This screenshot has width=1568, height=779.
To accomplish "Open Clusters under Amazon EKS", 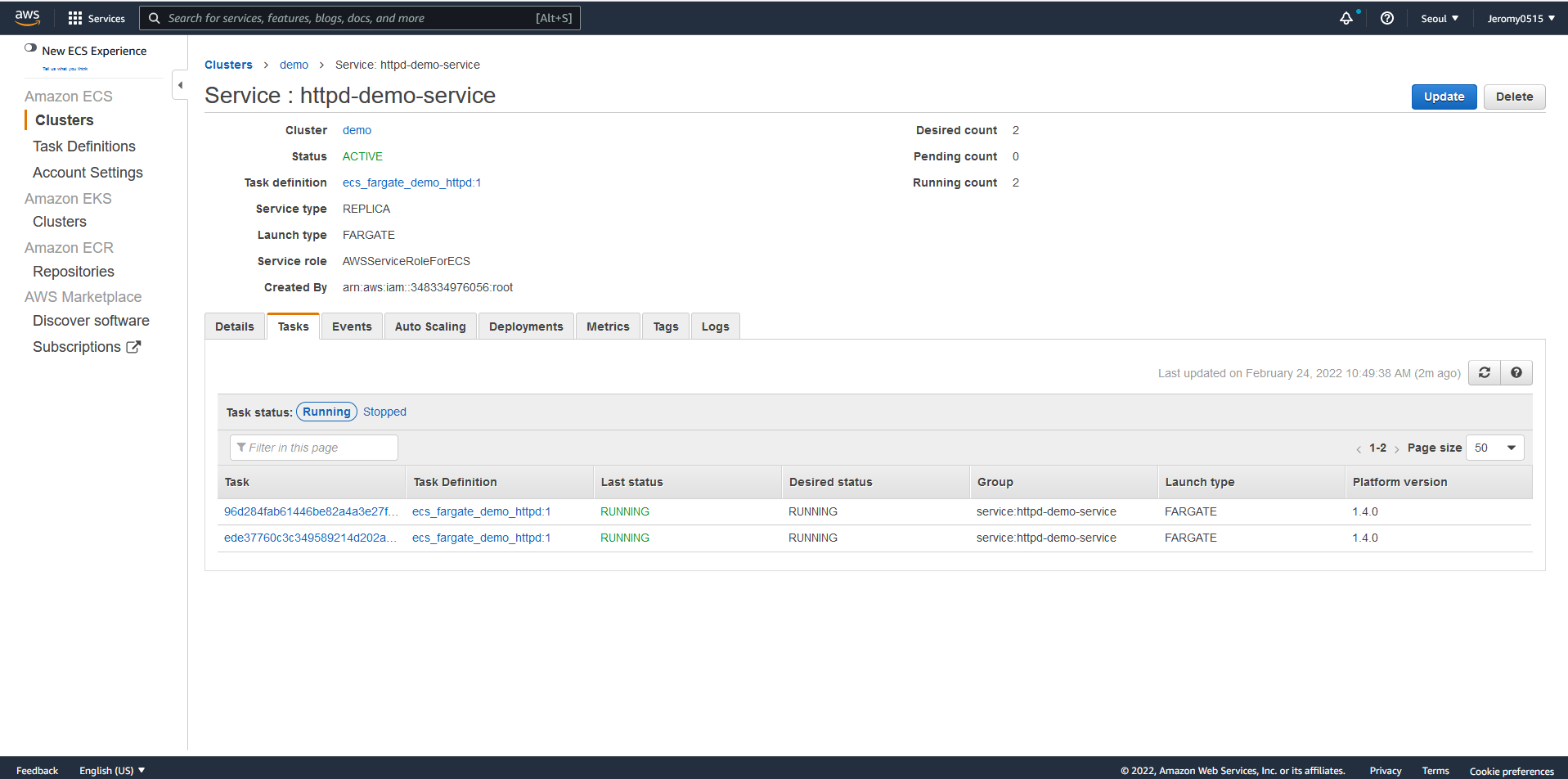I will (60, 222).
